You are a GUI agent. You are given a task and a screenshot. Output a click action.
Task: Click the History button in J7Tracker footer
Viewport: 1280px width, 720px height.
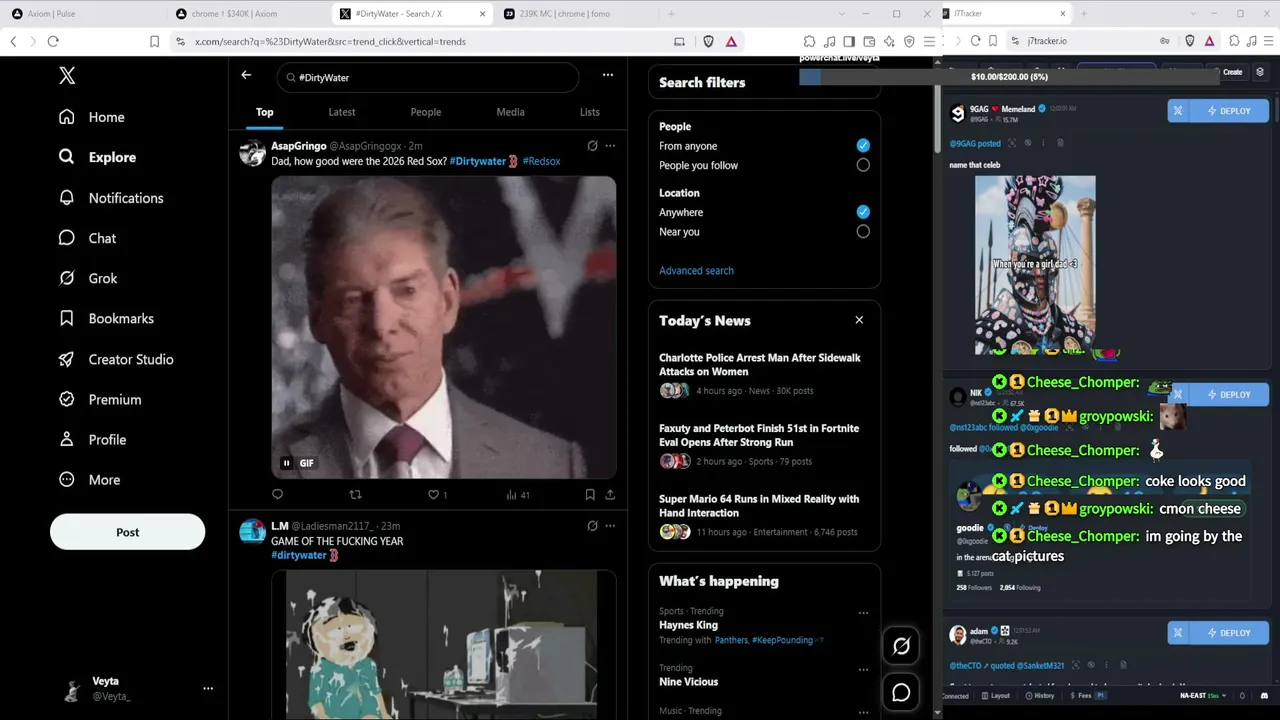pyautogui.click(x=1039, y=695)
